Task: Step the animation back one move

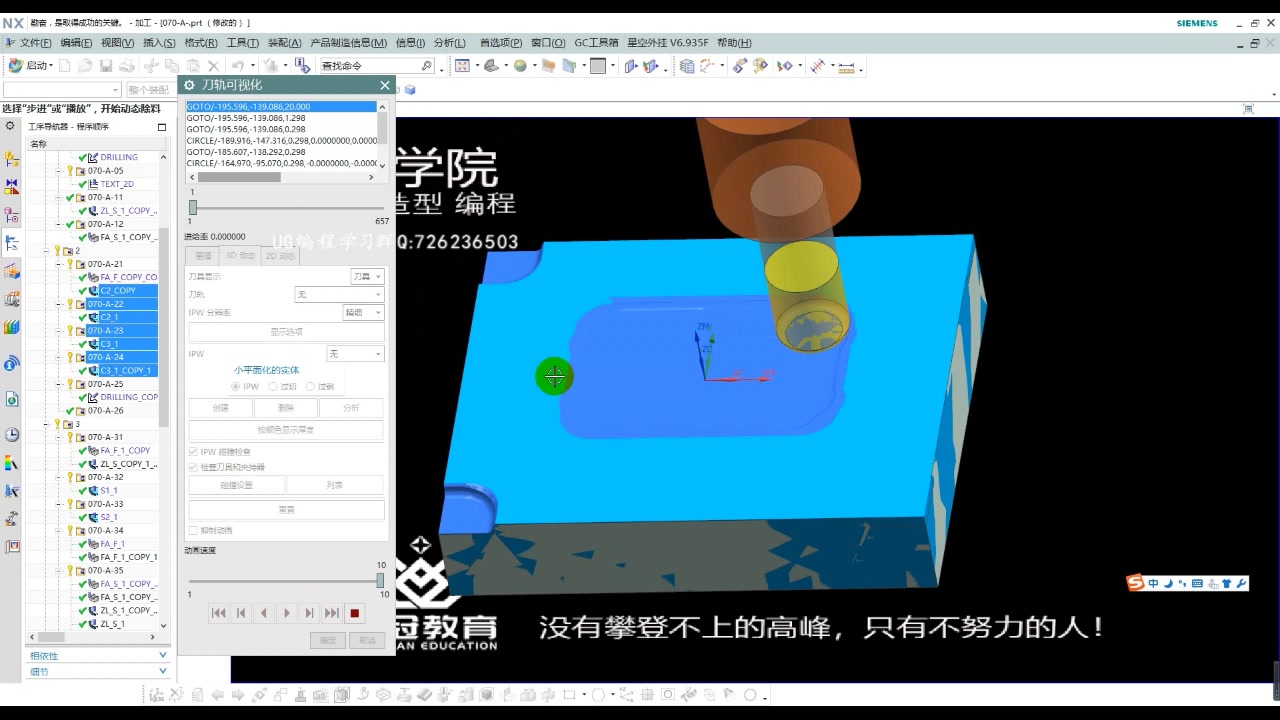Action: click(x=263, y=613)
